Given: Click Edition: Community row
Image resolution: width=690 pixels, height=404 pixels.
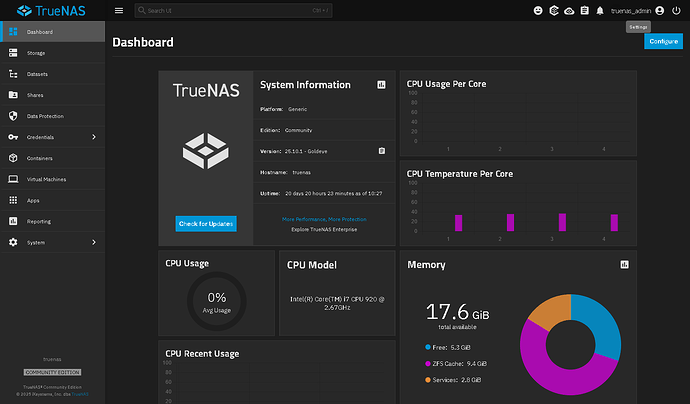Looking at the screenshot, I should (x=324, y=130).
